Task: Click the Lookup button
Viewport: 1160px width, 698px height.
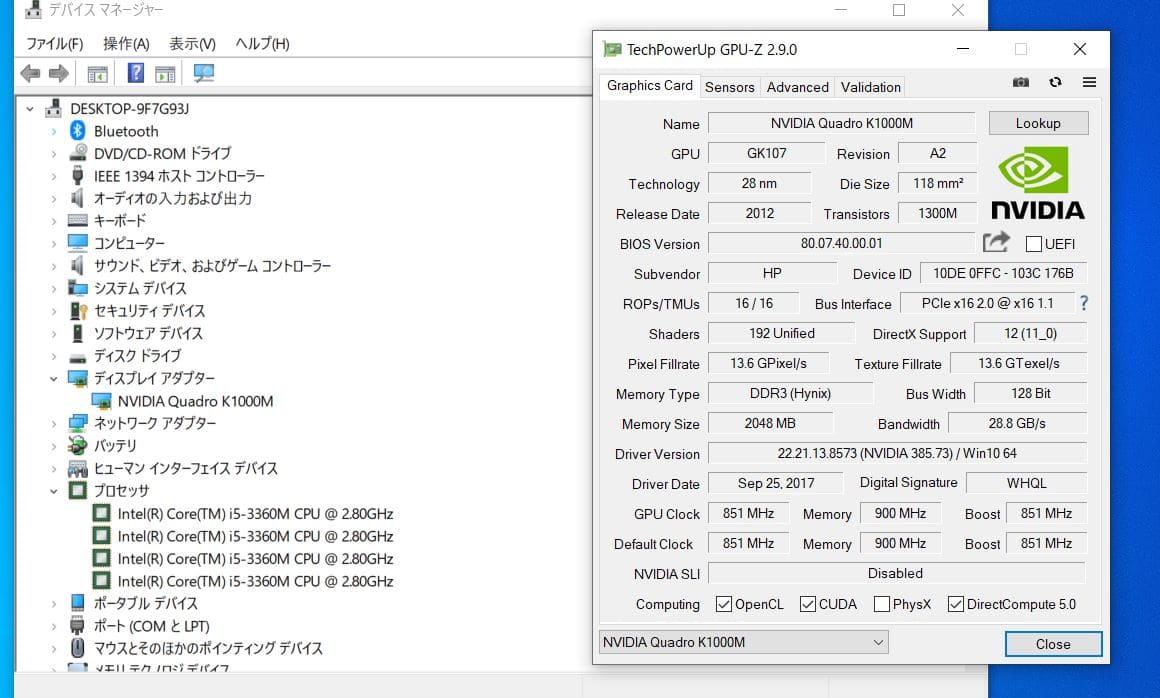Action: click(x=1038, y=123)
